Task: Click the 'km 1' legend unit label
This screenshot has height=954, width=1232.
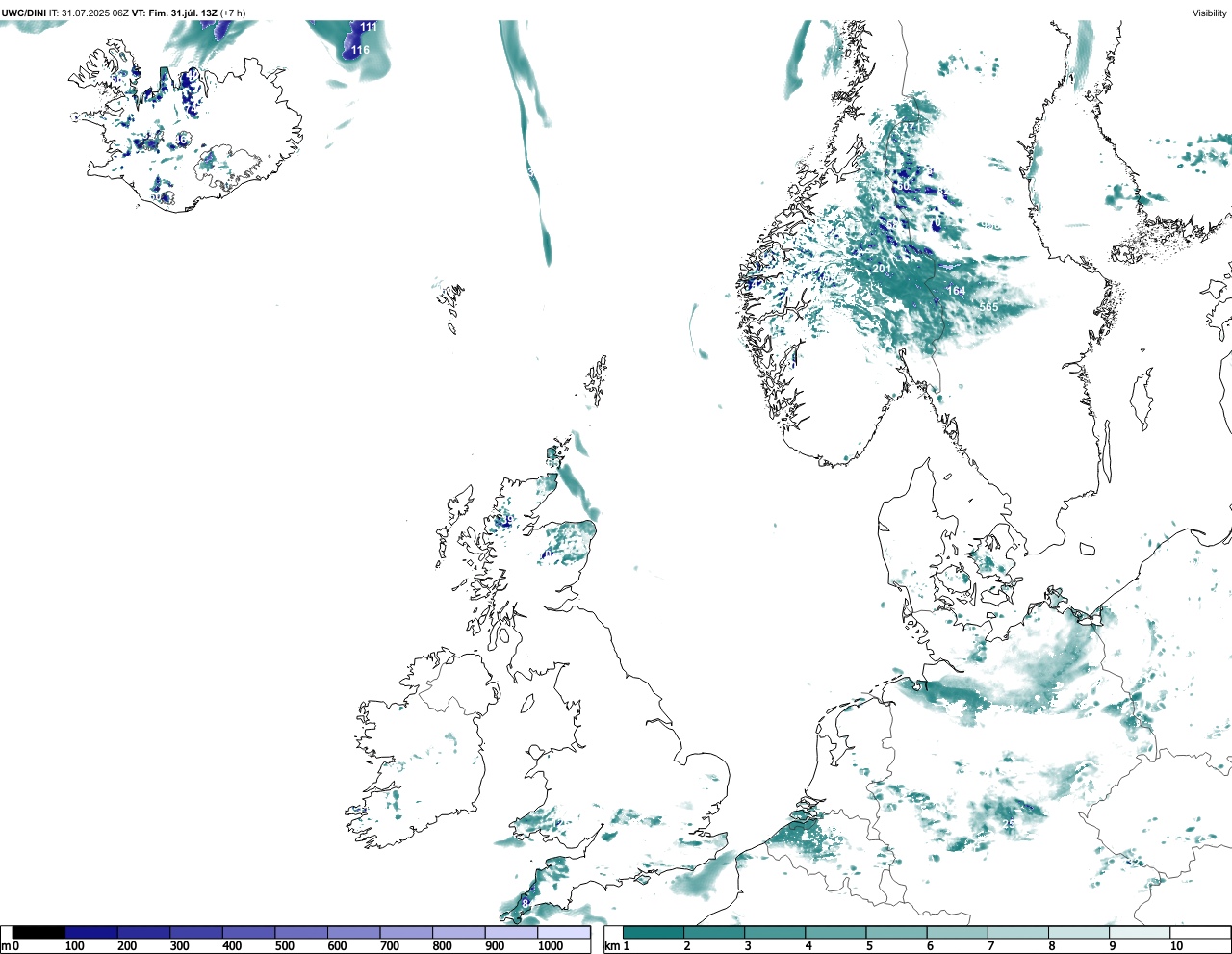Action: (x=618, y=946)
